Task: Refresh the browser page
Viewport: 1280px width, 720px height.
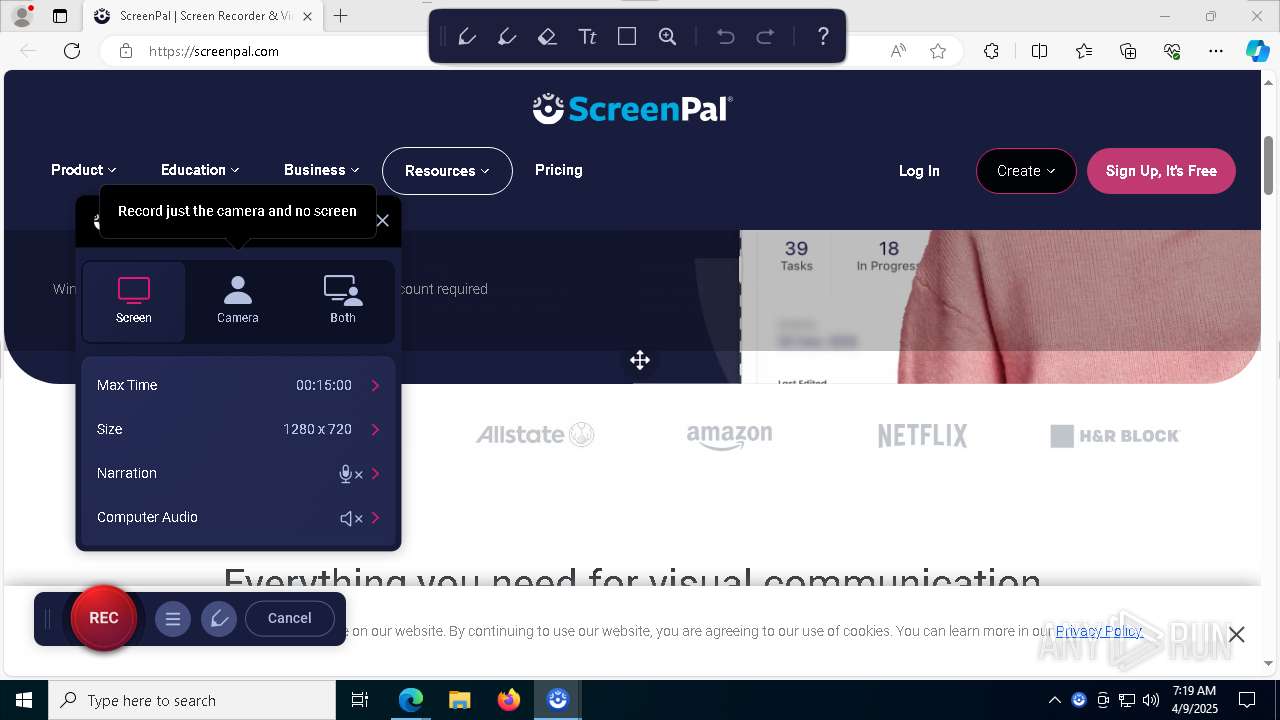Action: click(72, 51)
